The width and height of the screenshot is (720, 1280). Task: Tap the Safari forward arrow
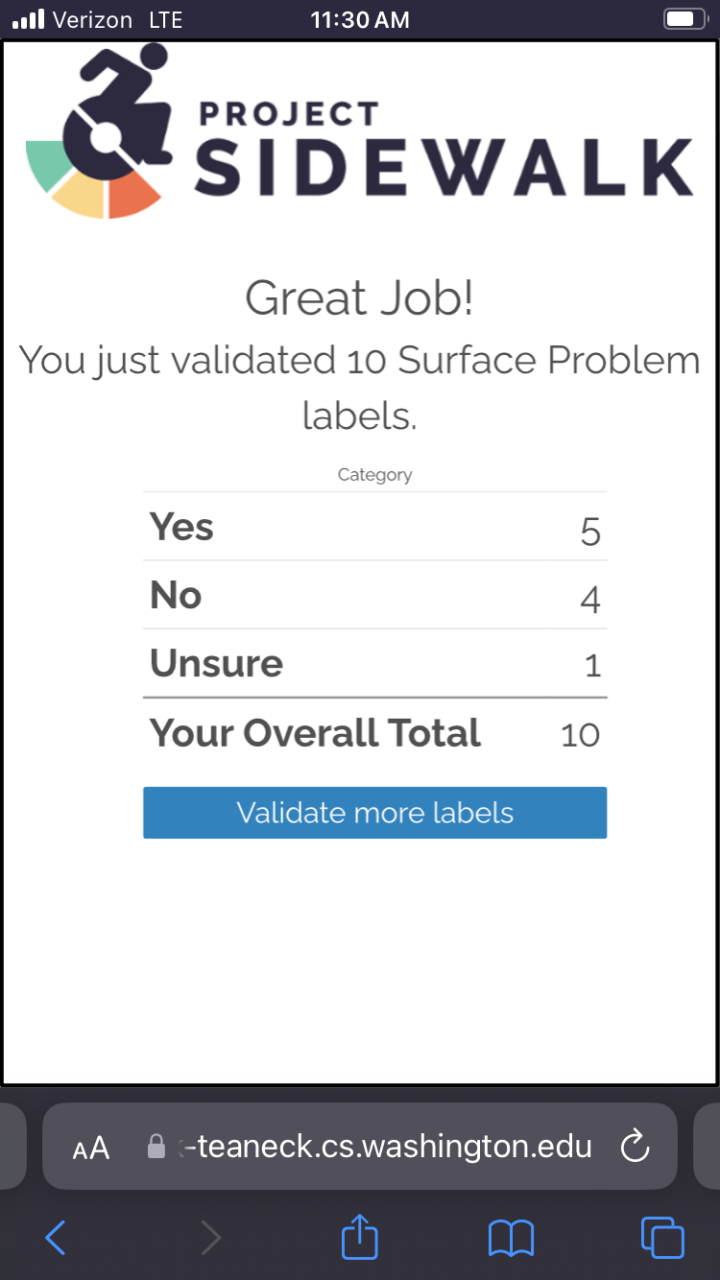pos(210,1238)
